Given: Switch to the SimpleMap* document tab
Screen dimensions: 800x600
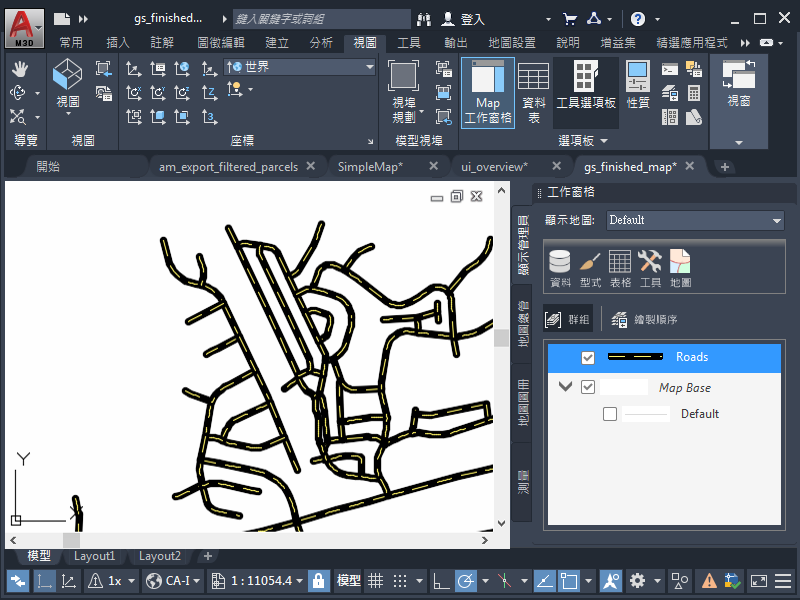Looking at the screenshot, I should click(370, 167).
